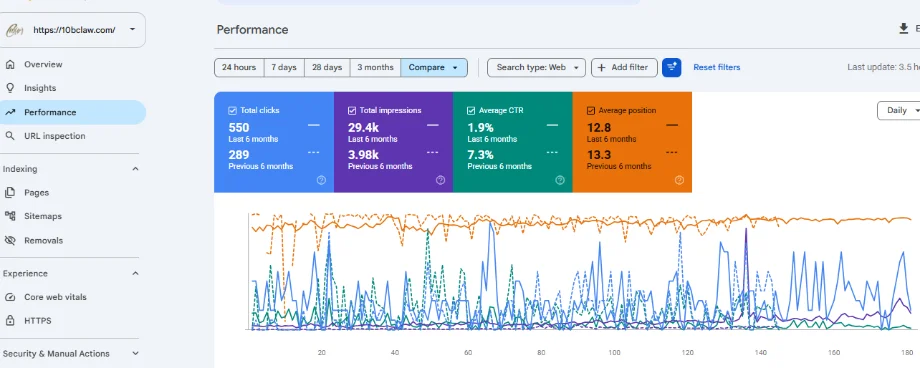
Task: Click the 289 previous clicks value
Action: tap(239, 155)
